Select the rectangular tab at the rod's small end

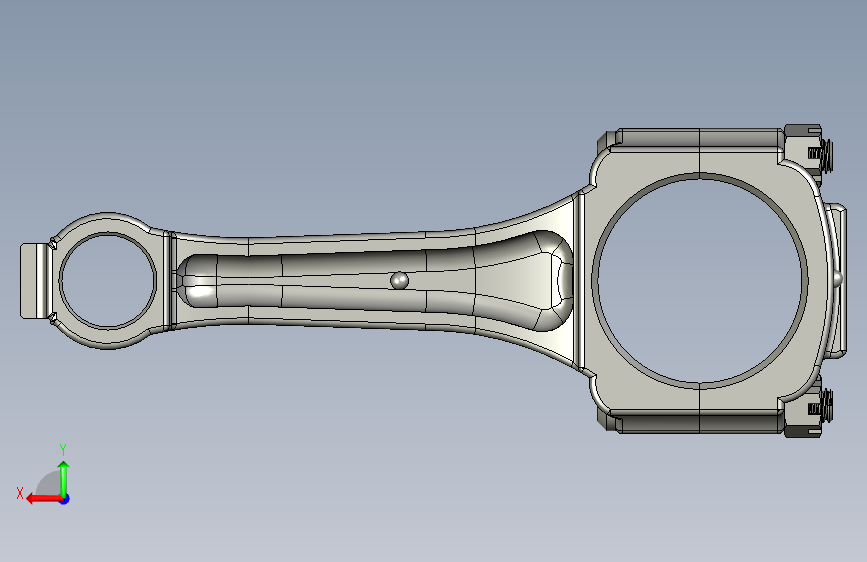pyautogui.click(x=35, y=281)
